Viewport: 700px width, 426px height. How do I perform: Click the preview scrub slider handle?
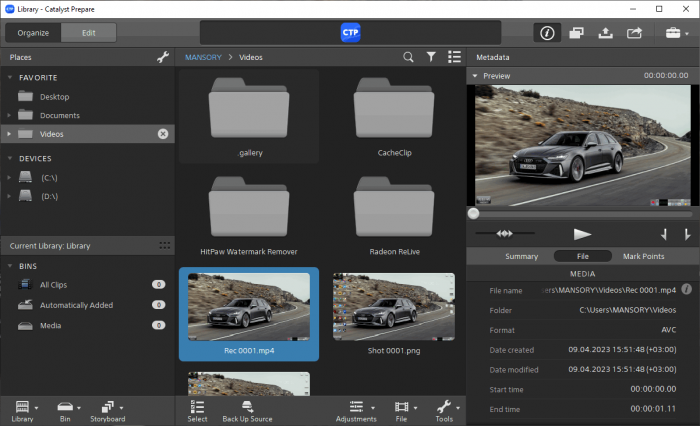click(473, 213)
